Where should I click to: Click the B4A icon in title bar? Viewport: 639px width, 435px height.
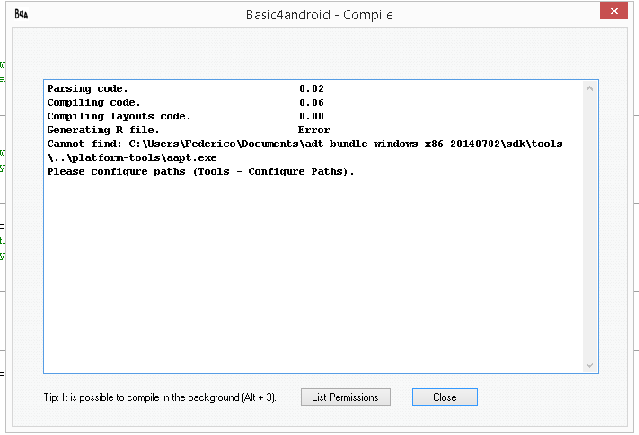[x=21, y=14]
